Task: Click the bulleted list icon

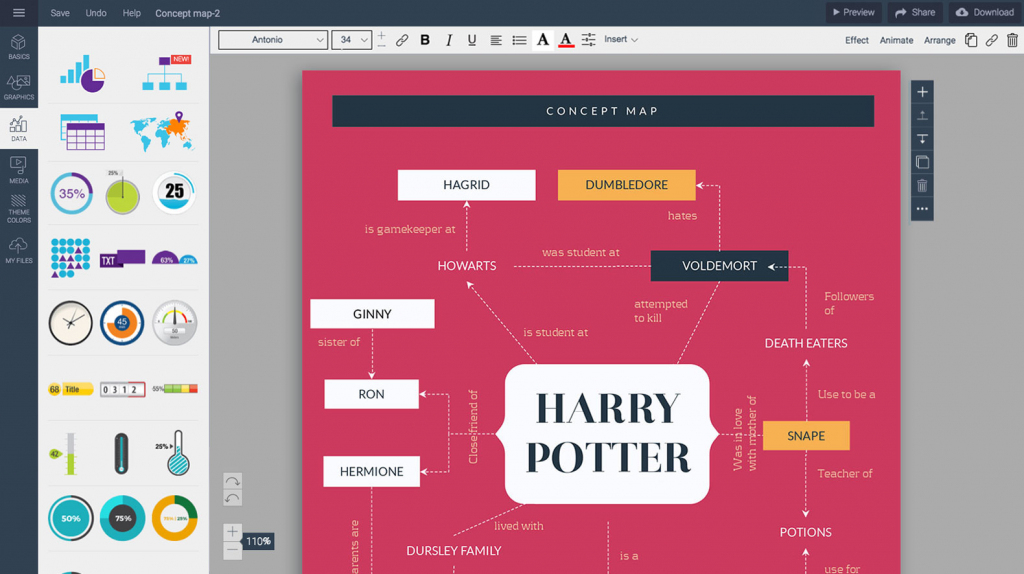Action: [519, 40]
